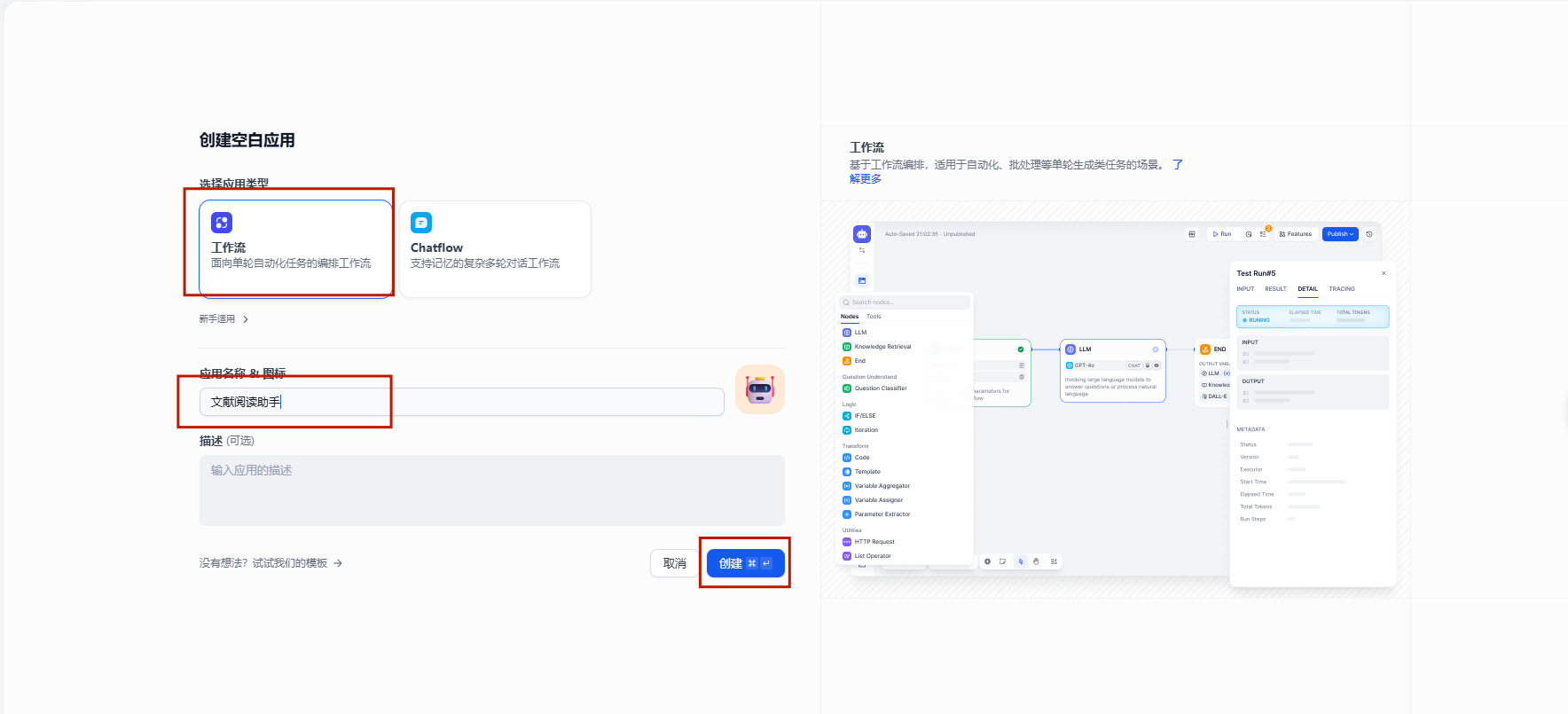1568x714 pixels.
Task: Click the 描述 description text area
Action: coord(491,490)
